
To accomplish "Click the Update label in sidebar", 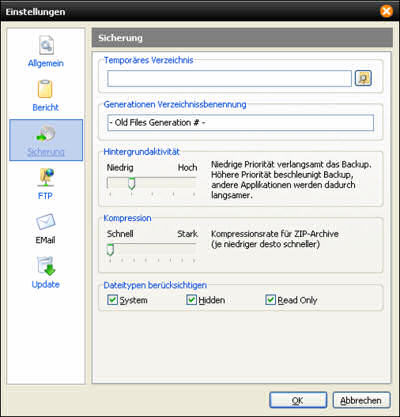I will coord(46,284).
